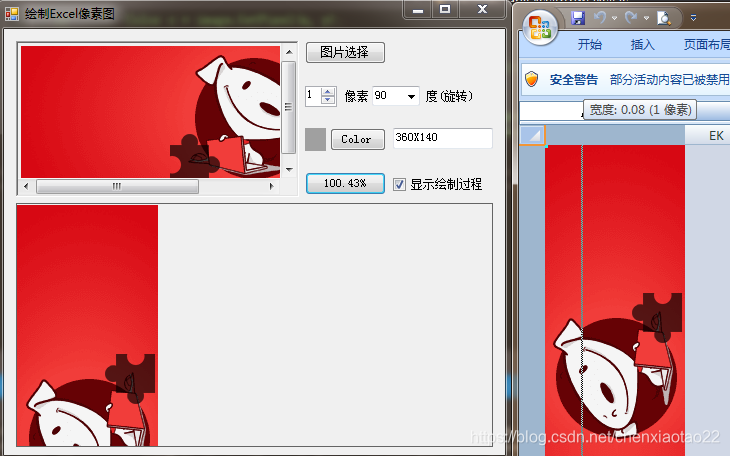Click the pixel size number field
The image size is (730, 456).
[x=313, y=96]
